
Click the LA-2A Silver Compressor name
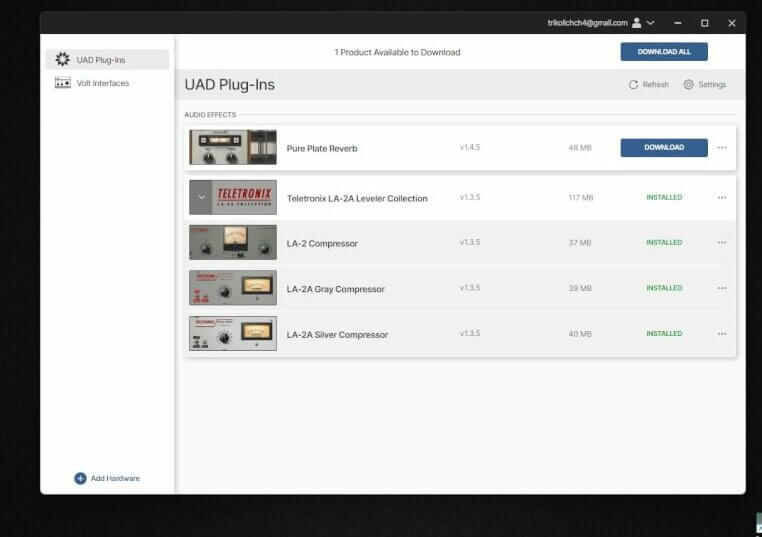(x=337, y=335)
